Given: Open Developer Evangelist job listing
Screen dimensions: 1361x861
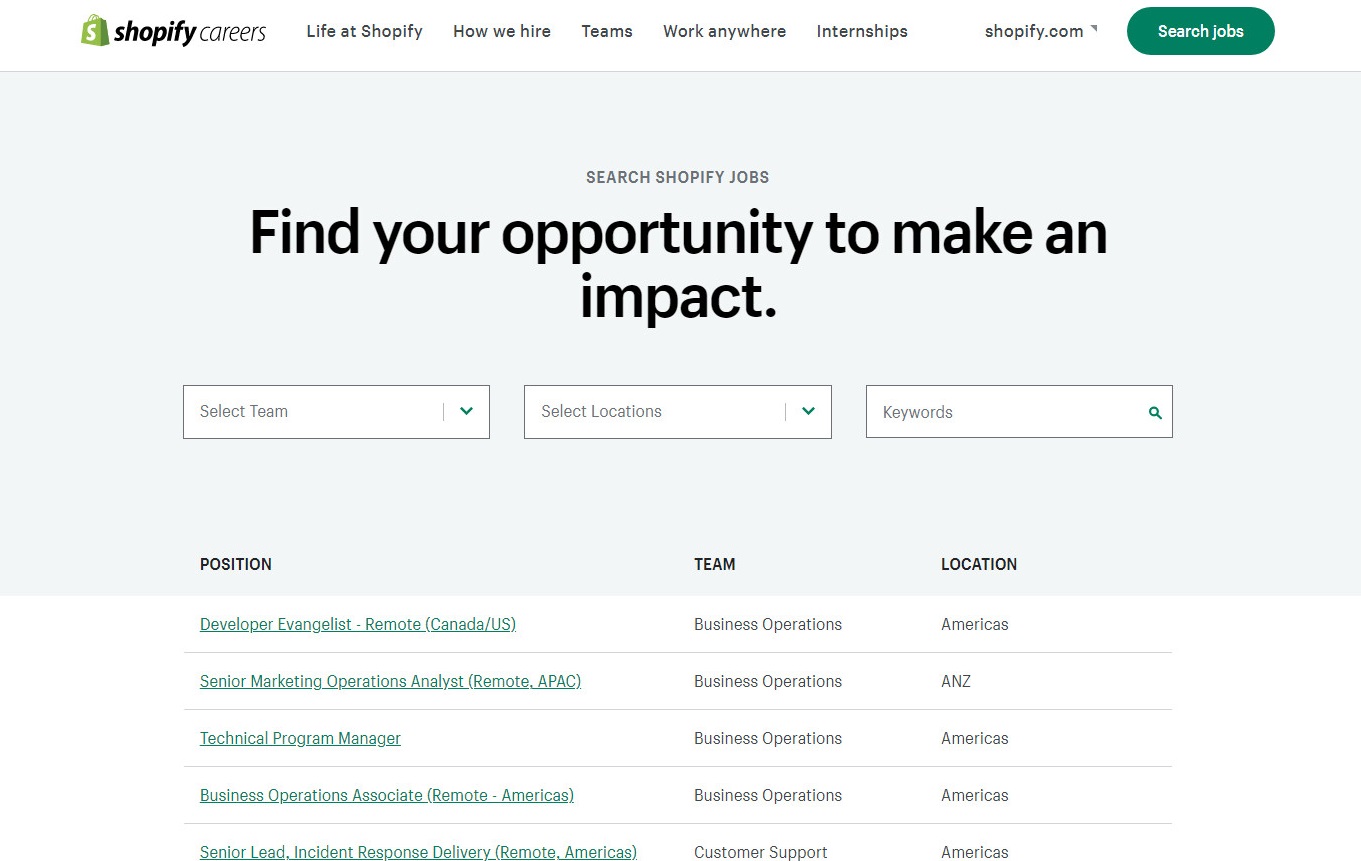Looking at the screenshot, I should click(357, 624).
